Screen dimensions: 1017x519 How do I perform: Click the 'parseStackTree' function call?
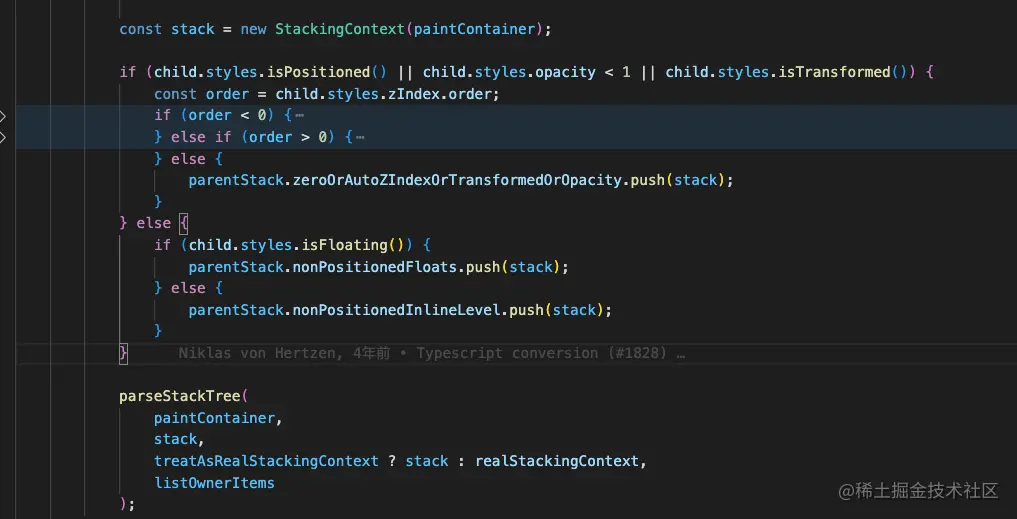coord(180,396)
